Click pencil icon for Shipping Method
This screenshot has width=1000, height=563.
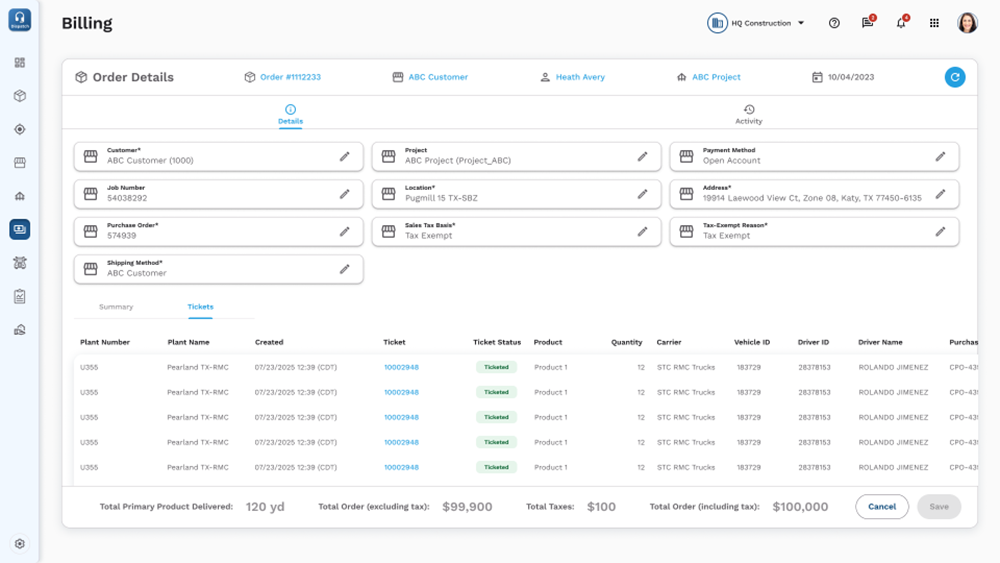point(344,269)
